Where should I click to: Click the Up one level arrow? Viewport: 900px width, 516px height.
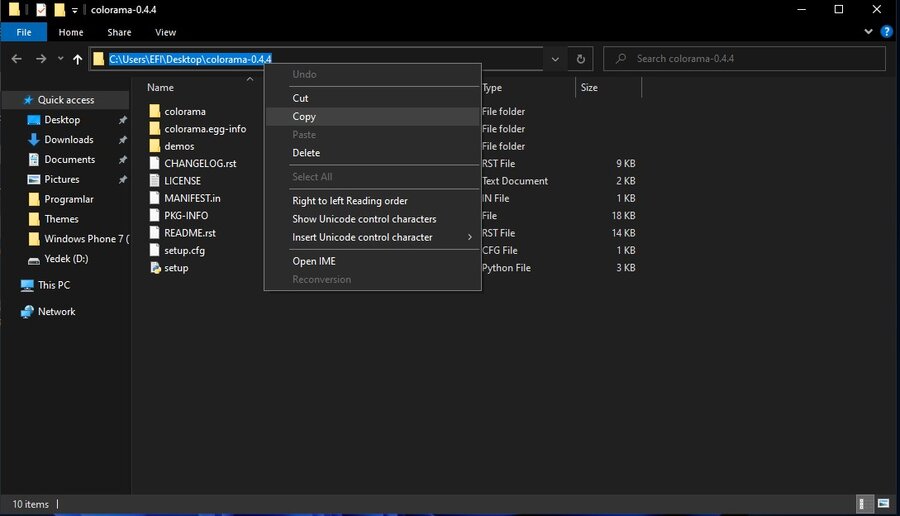click(77, 59)
